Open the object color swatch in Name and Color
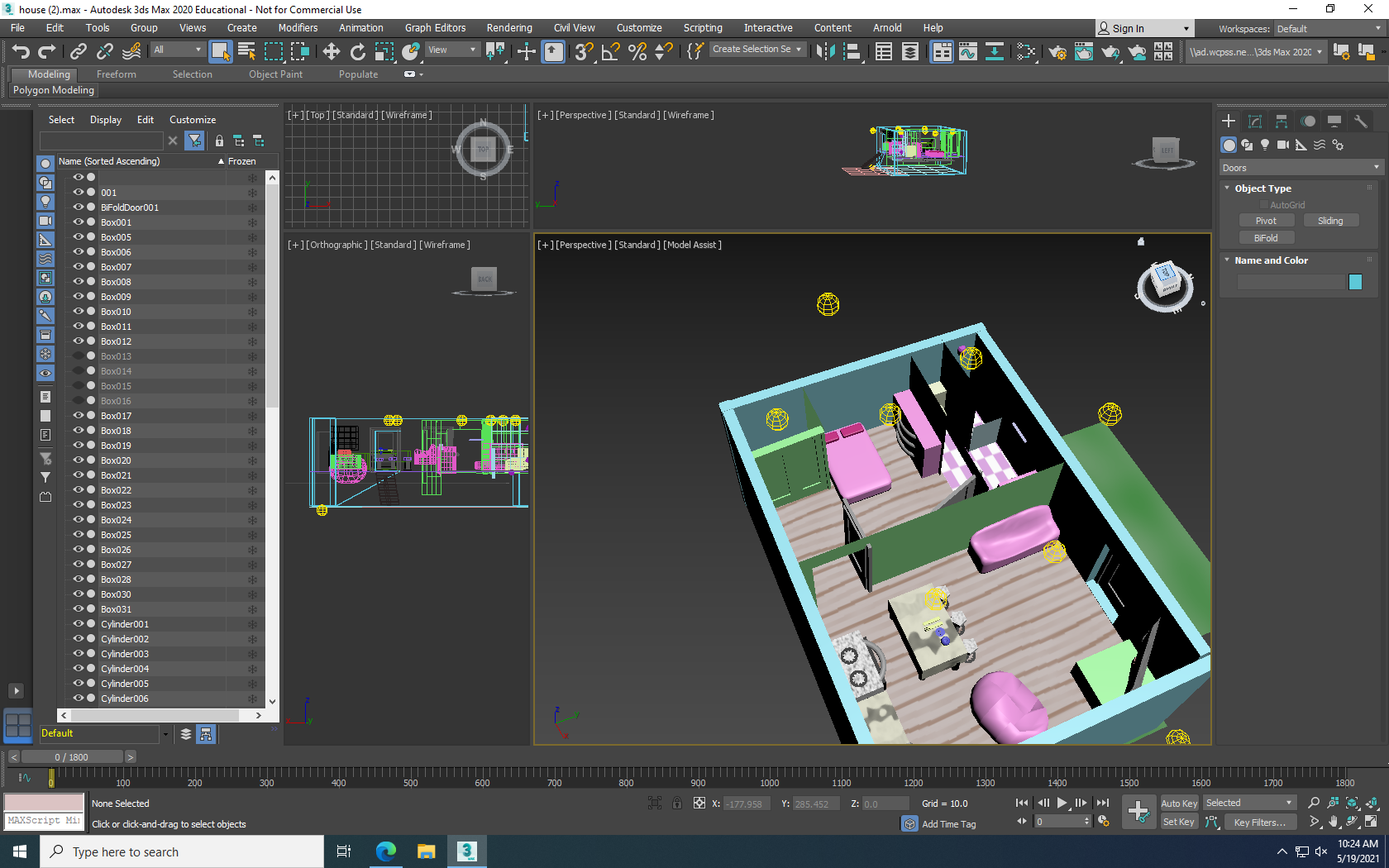Viewport: 1389px width, 868px height. pos(1355,282)
